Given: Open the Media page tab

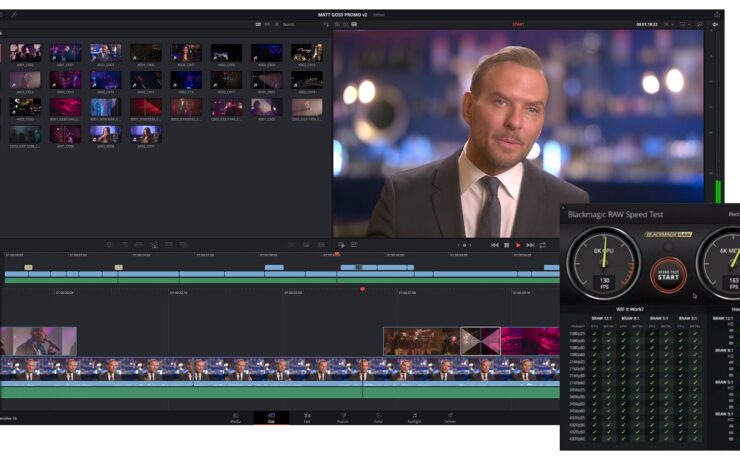Looking at the screenshot, I should tap(235, 418).
